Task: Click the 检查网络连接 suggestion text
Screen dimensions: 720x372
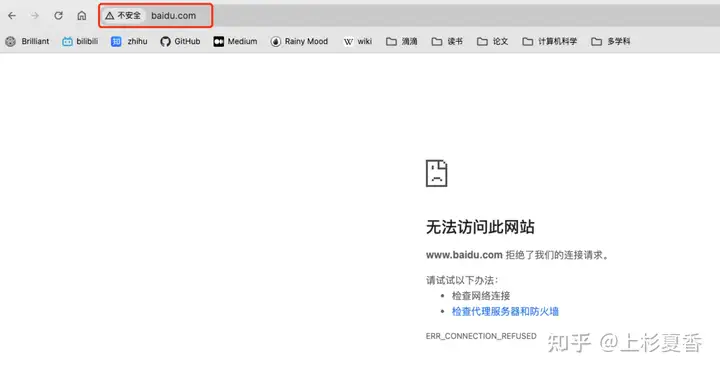Action: point(481,296)
